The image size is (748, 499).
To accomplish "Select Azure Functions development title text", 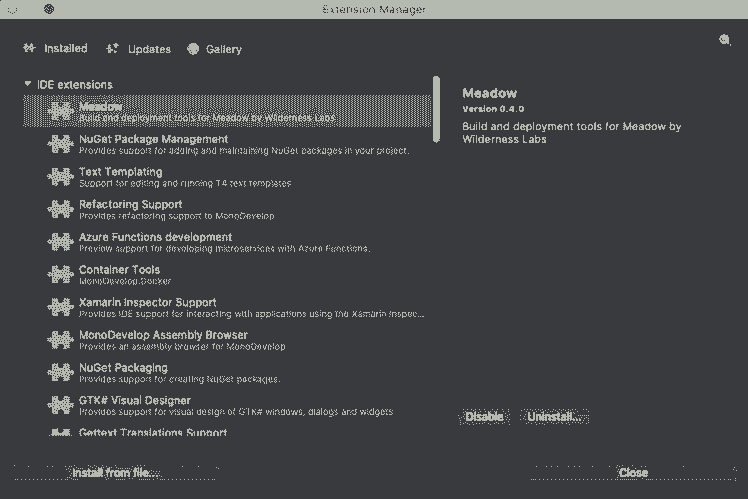I will 156,237.
